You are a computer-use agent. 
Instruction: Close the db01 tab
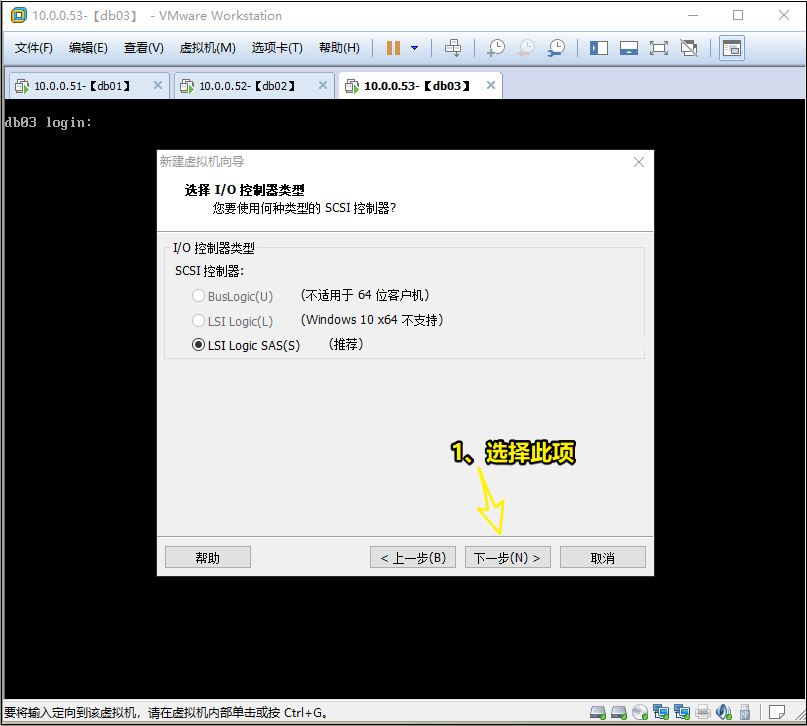[158, 85]
